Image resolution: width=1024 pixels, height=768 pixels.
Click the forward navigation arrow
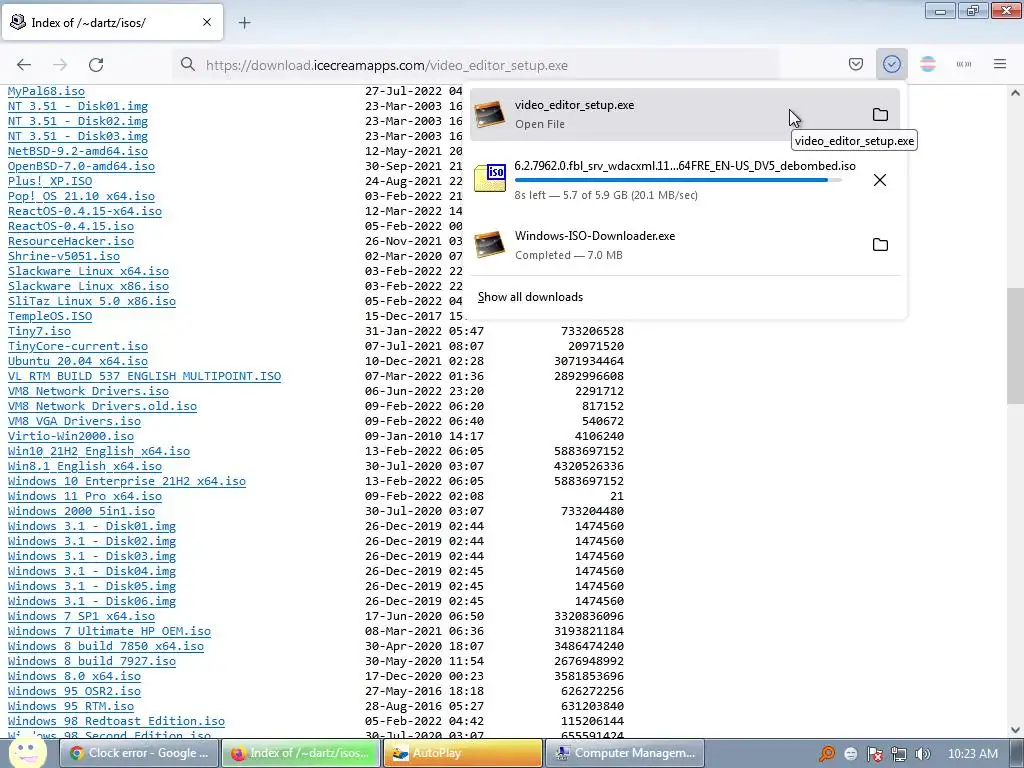[60, 65]
